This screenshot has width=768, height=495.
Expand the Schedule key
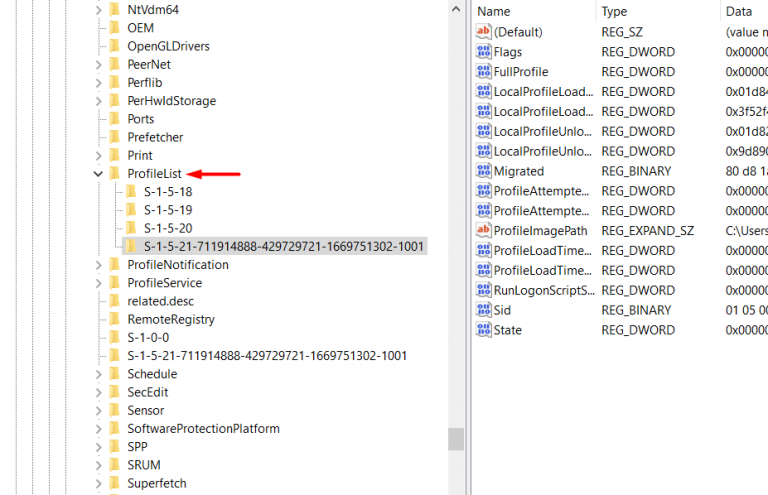pos(98,374)
